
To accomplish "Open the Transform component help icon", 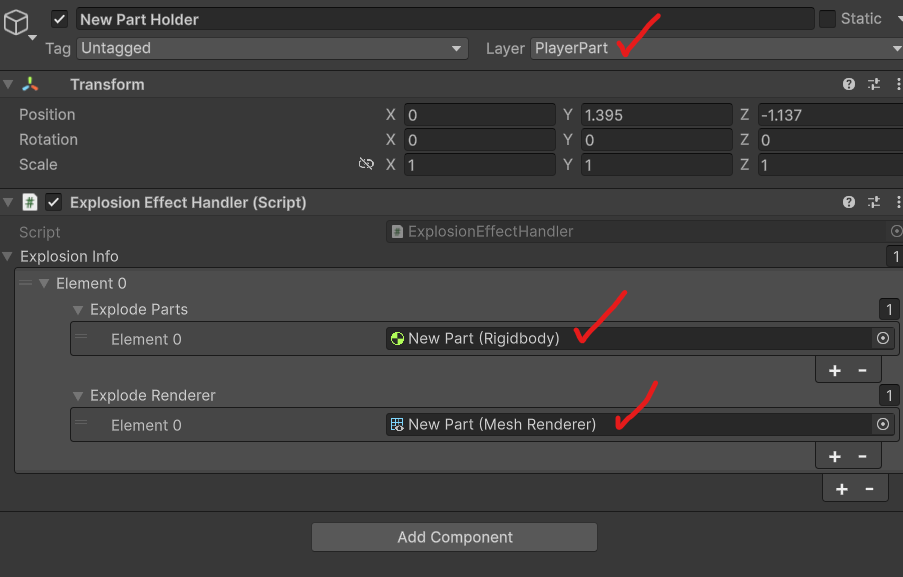I will [849, 85].
